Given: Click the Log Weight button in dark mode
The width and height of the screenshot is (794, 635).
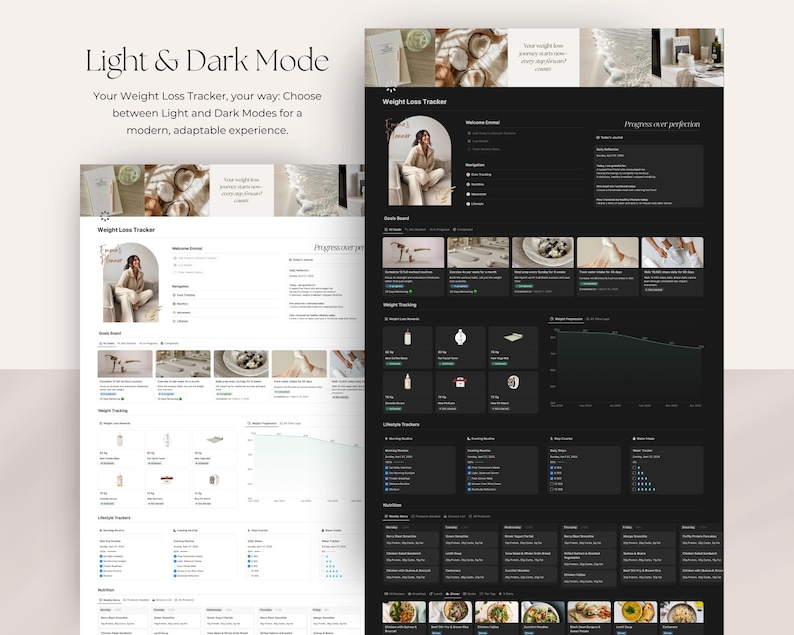Looking at the screenshot, I should point(478,141).
